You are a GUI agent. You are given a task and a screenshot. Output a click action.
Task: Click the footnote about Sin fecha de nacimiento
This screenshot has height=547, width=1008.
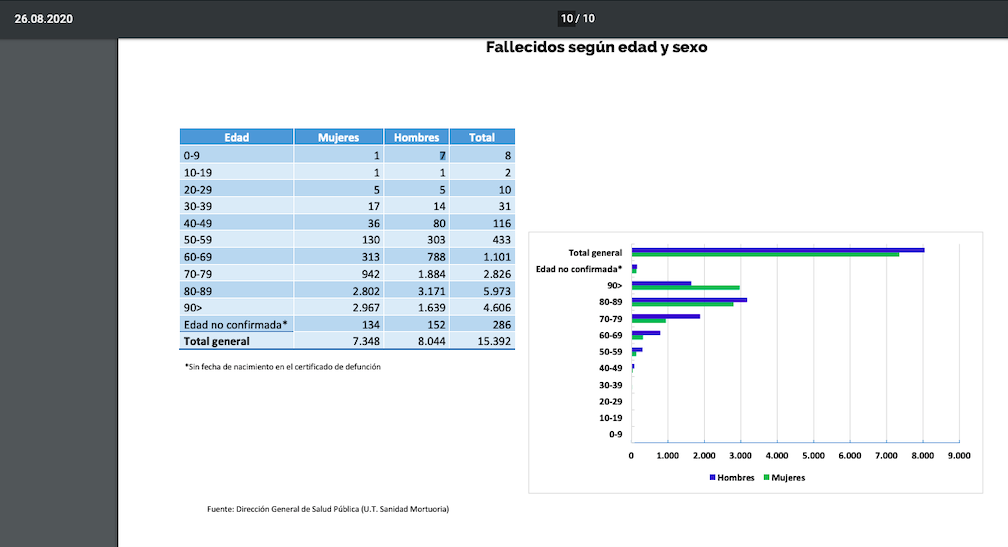(x=283, y=367)
